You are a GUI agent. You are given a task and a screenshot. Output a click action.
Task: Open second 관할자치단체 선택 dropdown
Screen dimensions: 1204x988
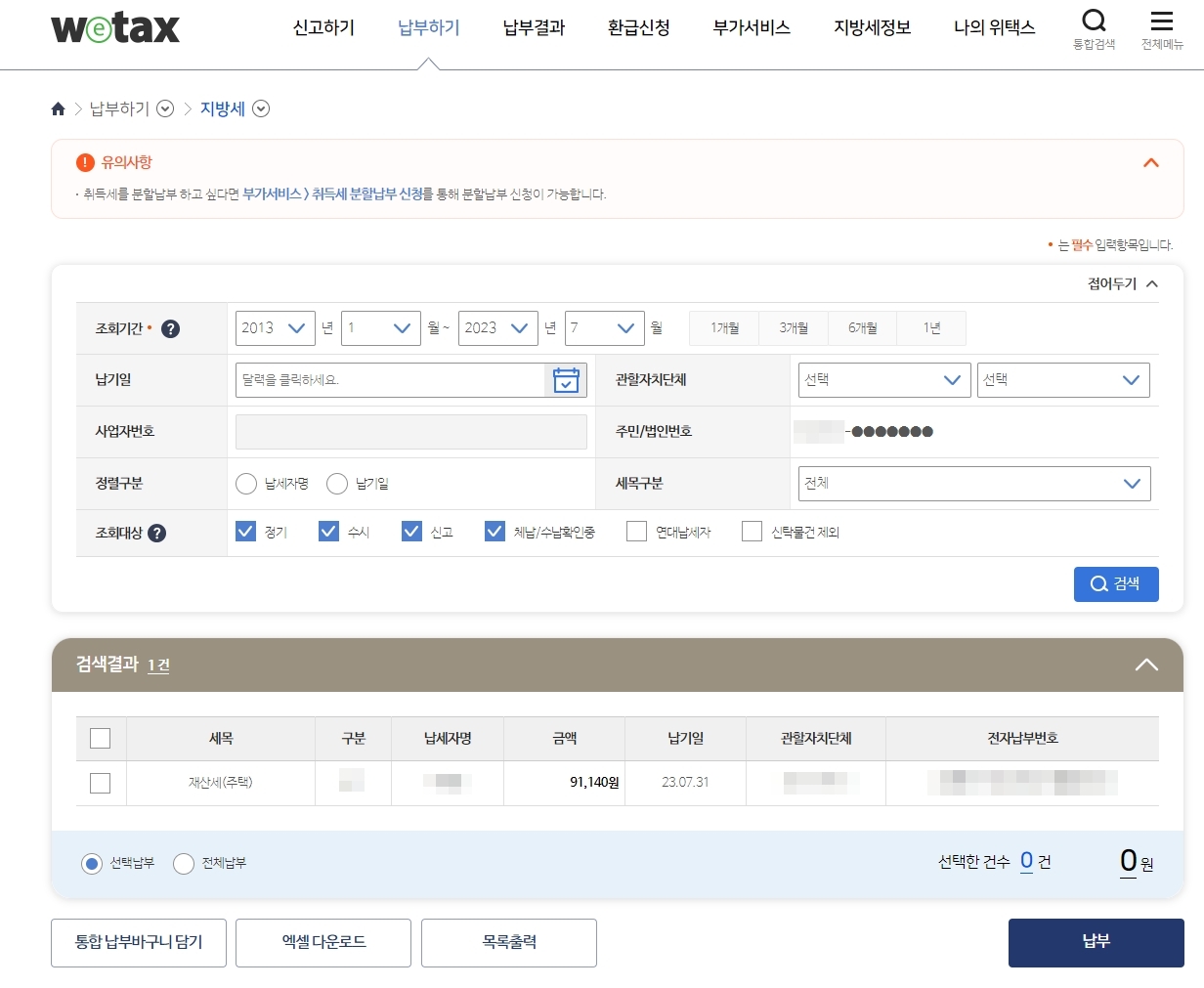click(x=1063, y=380)
